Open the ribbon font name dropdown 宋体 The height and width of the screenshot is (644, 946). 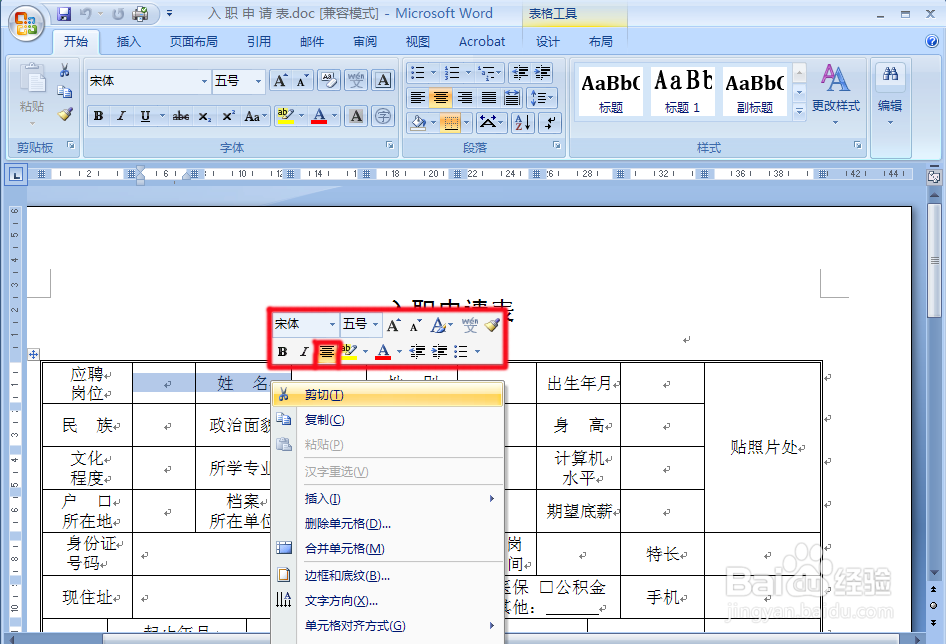pyautogui.click(x=205, y=81)
